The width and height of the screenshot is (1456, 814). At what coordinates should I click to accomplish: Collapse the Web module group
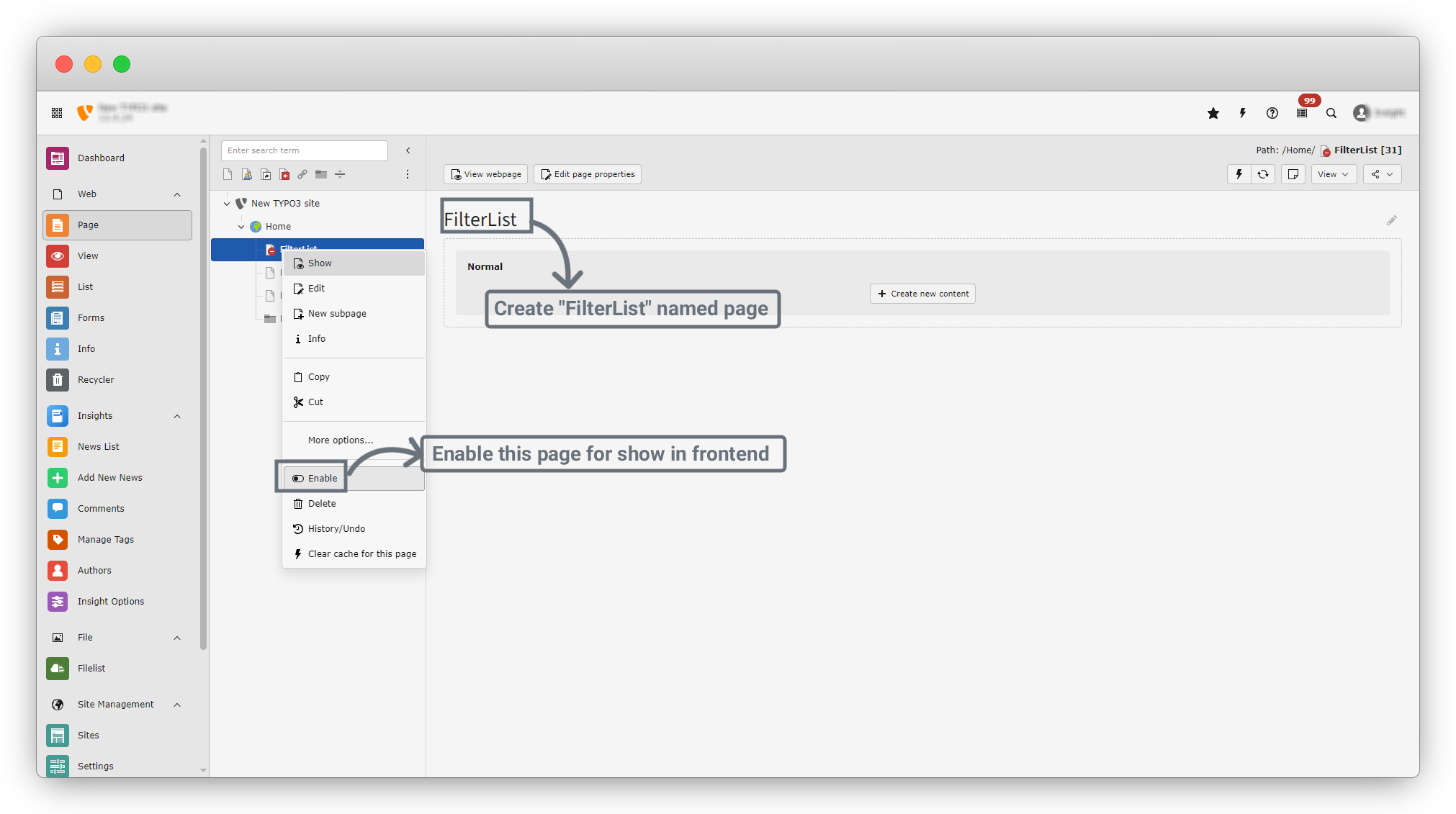pos(177,194)
